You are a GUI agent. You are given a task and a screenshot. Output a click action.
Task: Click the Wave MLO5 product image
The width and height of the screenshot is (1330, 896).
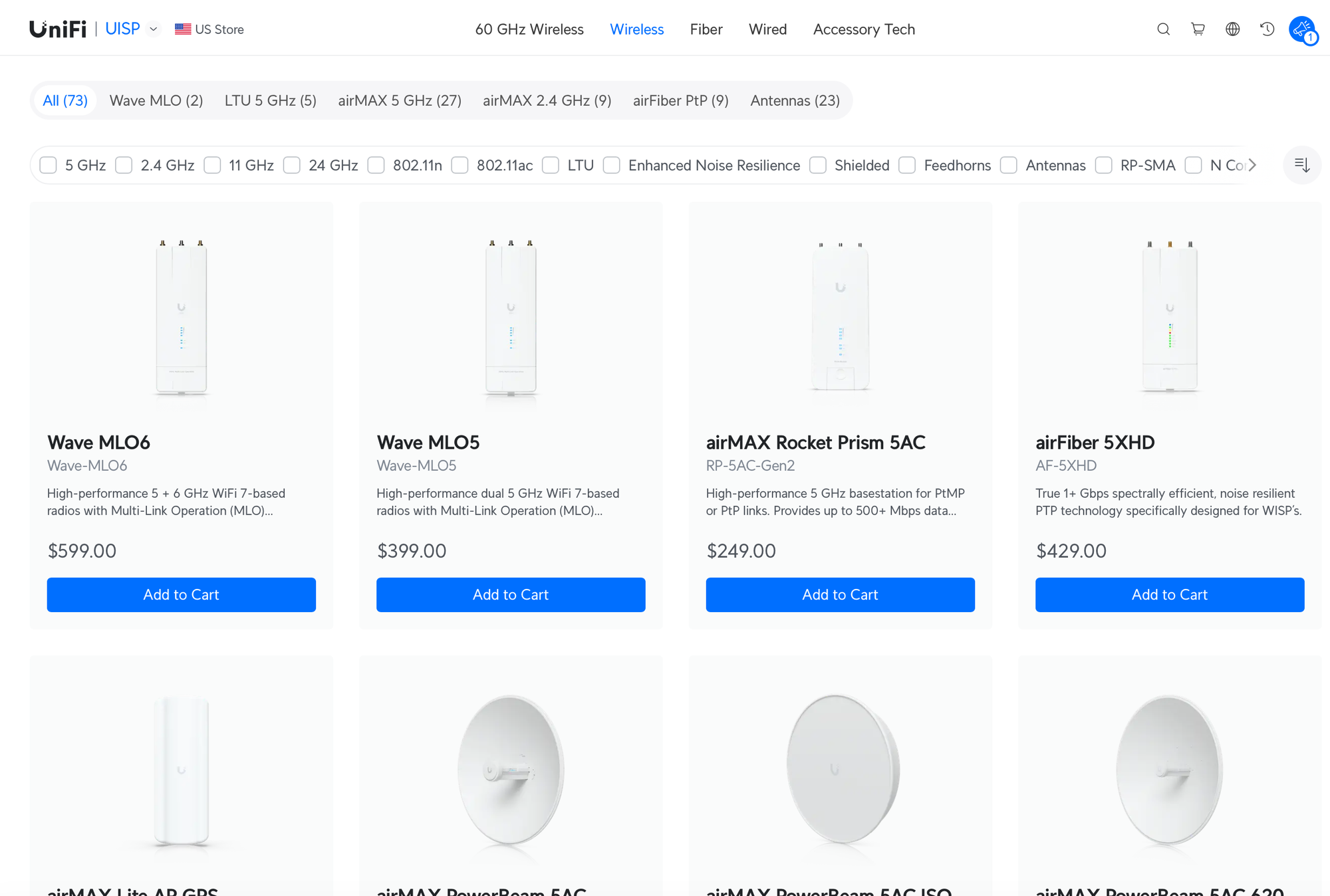click(511, 318)
